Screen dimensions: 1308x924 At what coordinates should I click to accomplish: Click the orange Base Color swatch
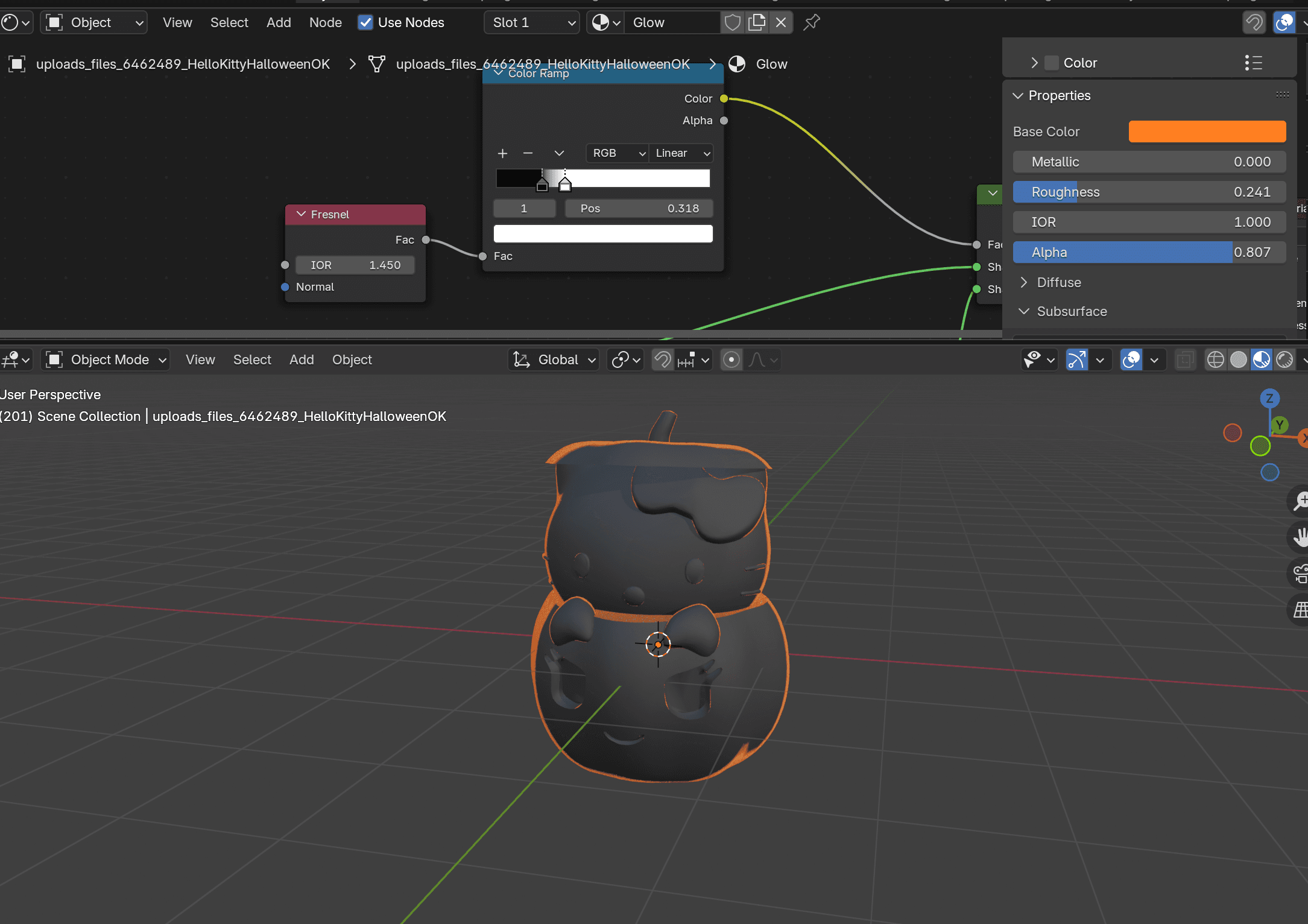pyautogui.click(x=1207, y=131)
